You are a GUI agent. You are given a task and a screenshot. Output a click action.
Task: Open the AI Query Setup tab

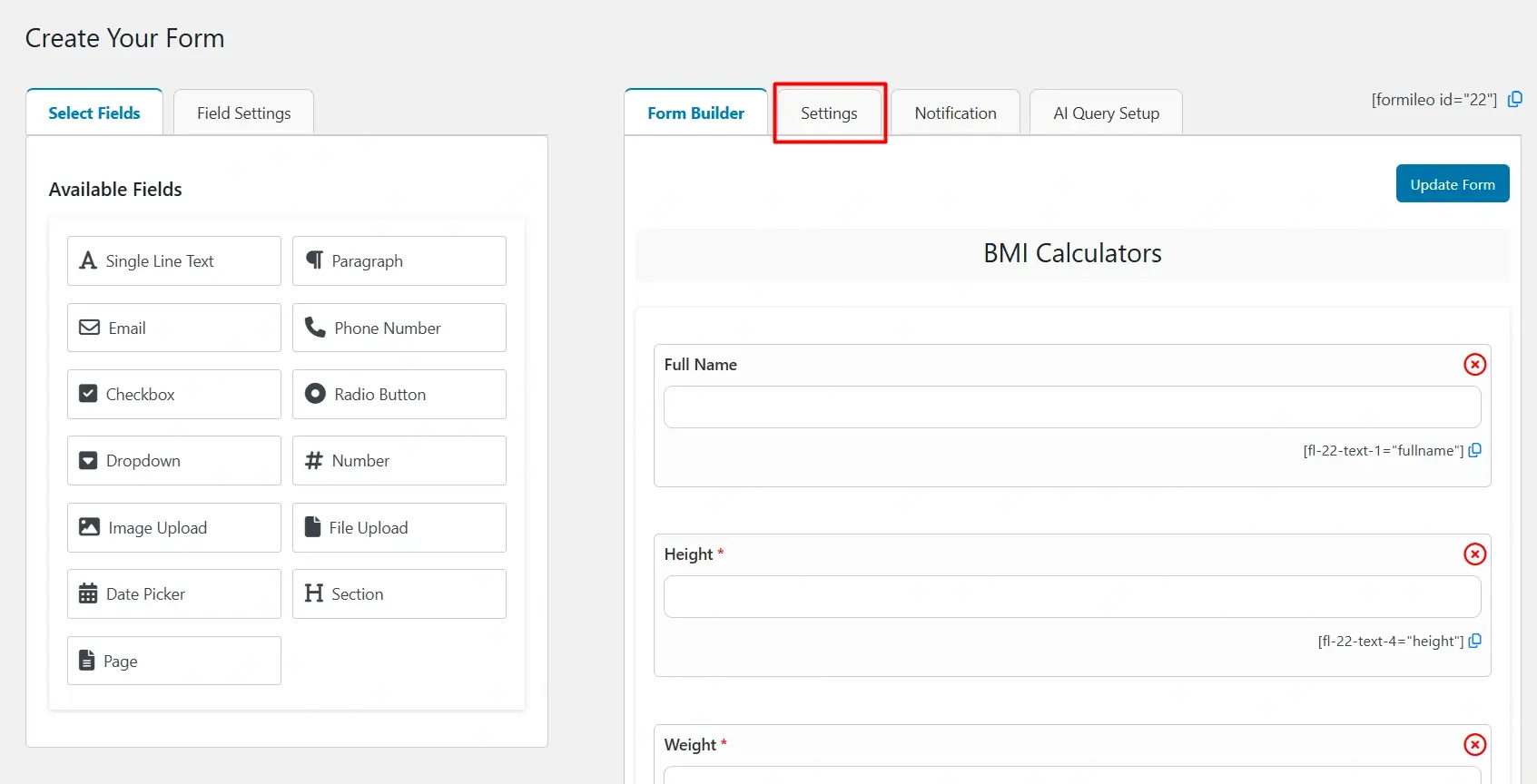1106,113
